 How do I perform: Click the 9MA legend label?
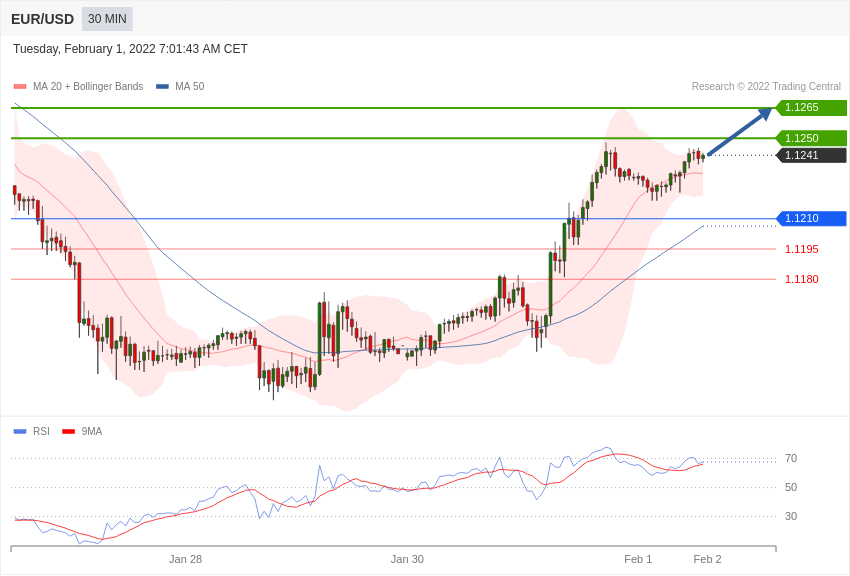92,431
